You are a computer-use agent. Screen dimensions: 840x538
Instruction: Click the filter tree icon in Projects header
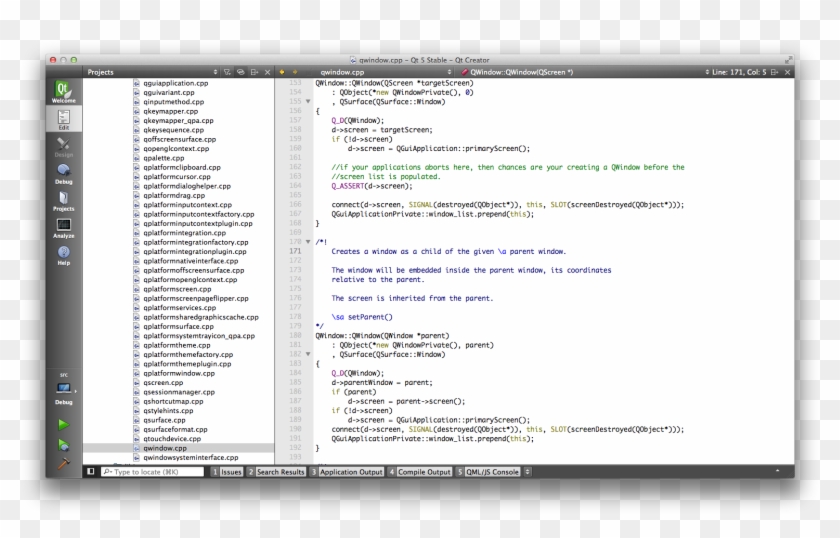pyautogui.click(x=227, y=72)
